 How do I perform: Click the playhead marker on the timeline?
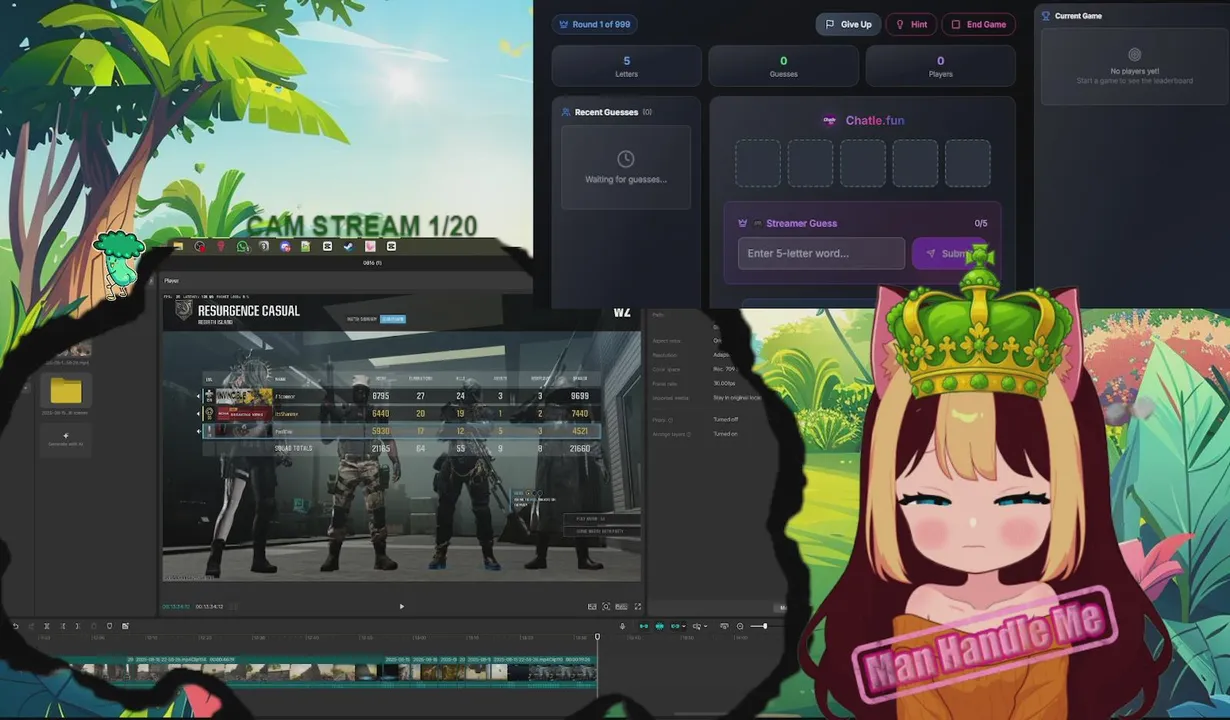(597, 636)
